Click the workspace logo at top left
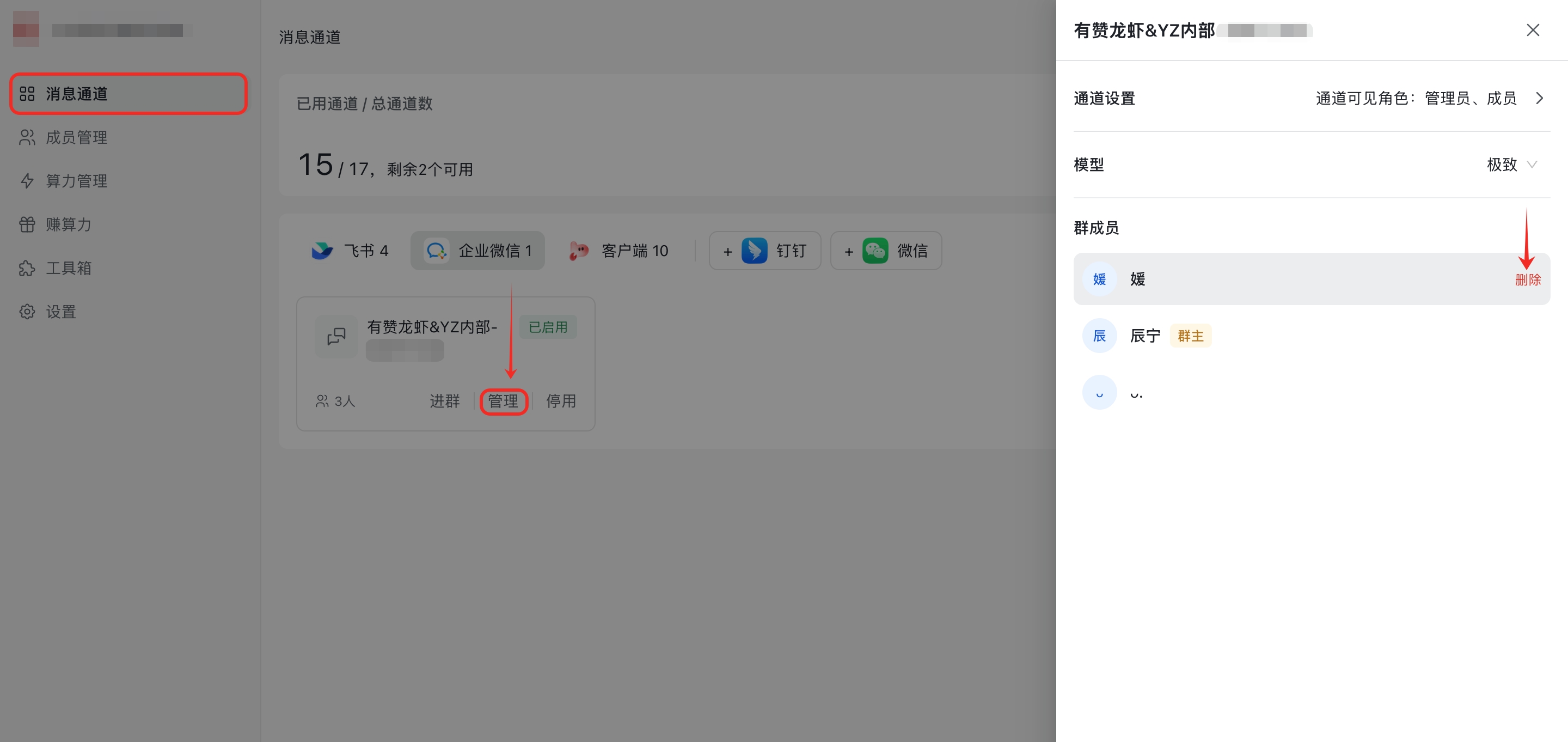 pyautogui.click(x=26, y=28)
